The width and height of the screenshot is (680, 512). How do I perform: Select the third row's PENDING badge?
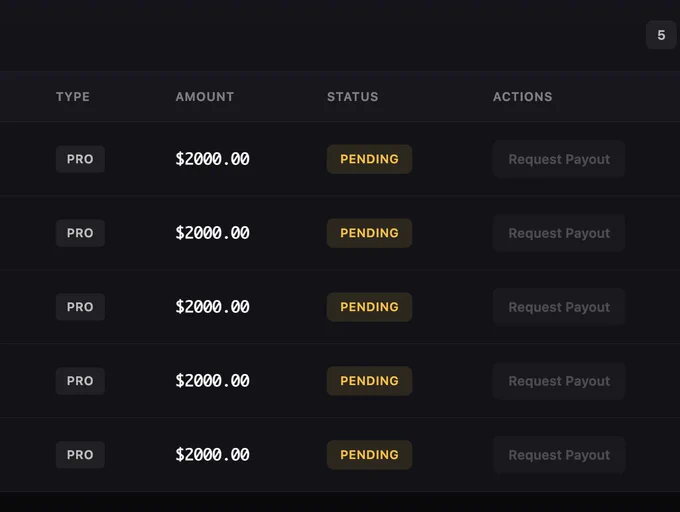click(369, 307)
